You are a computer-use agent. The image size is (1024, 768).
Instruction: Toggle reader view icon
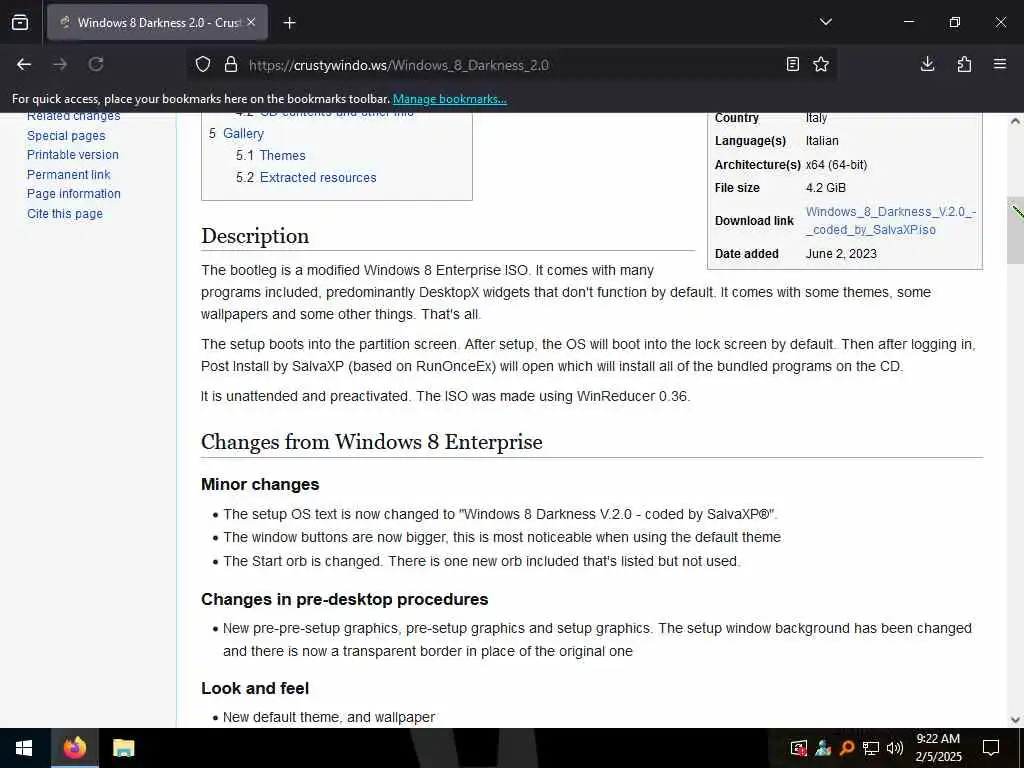pyautogui.click(x=792, y=65)
